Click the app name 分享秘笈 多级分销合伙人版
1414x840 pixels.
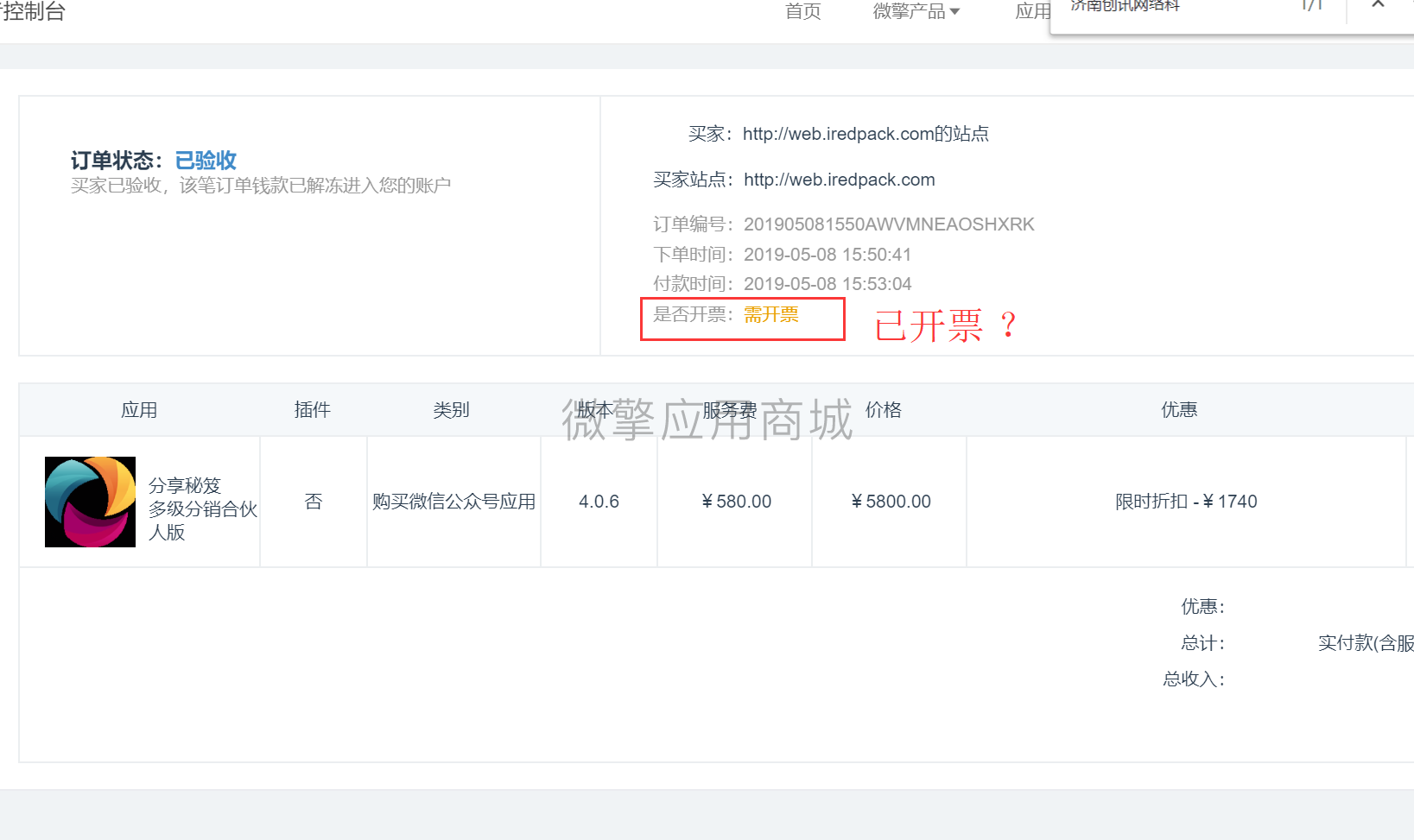(x=203, y=508)
